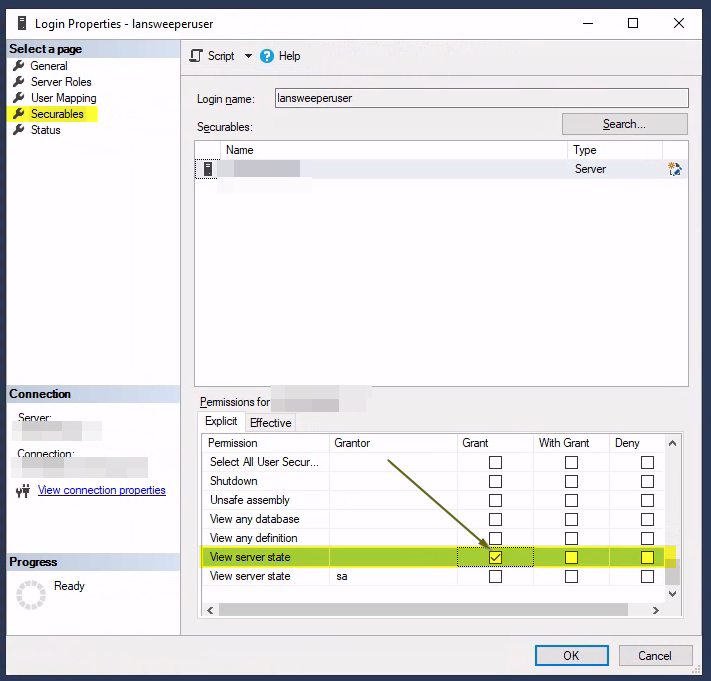
Task: Open the Script dropdown arrow
Action: (248, 56)
